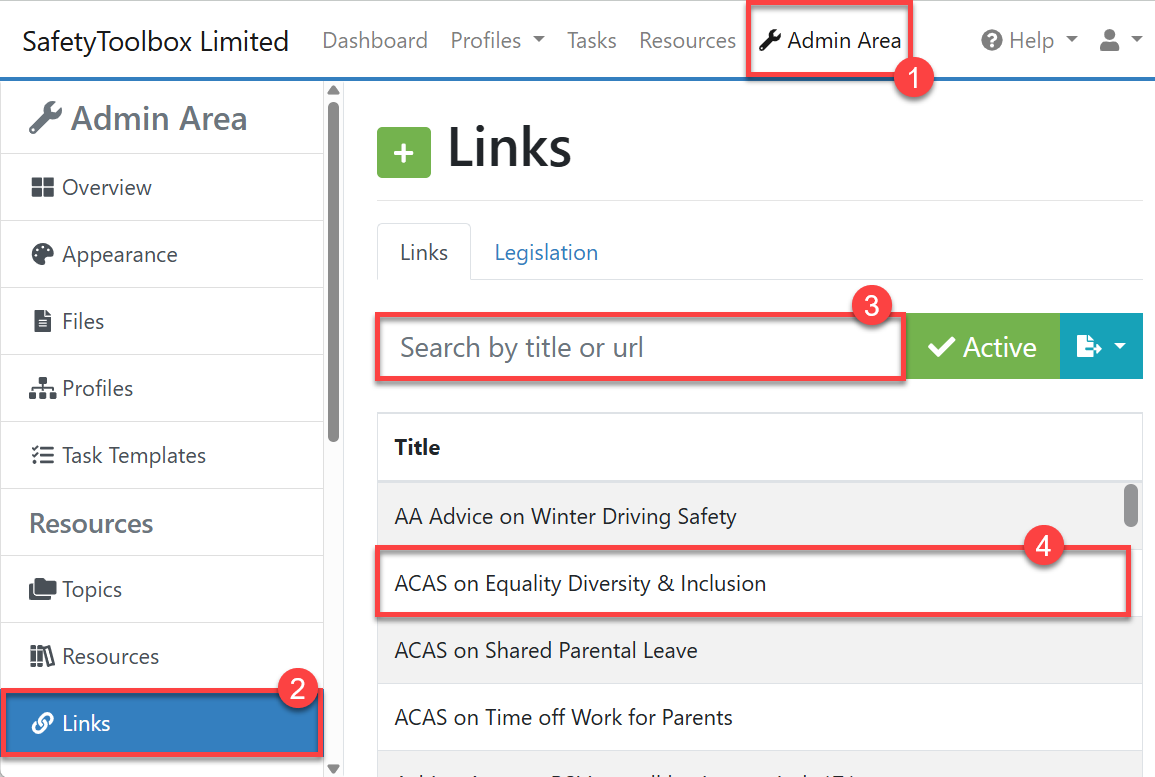Select the Links item in sidebar
The width and height of the screenshot is (1155, 777).
160,724
